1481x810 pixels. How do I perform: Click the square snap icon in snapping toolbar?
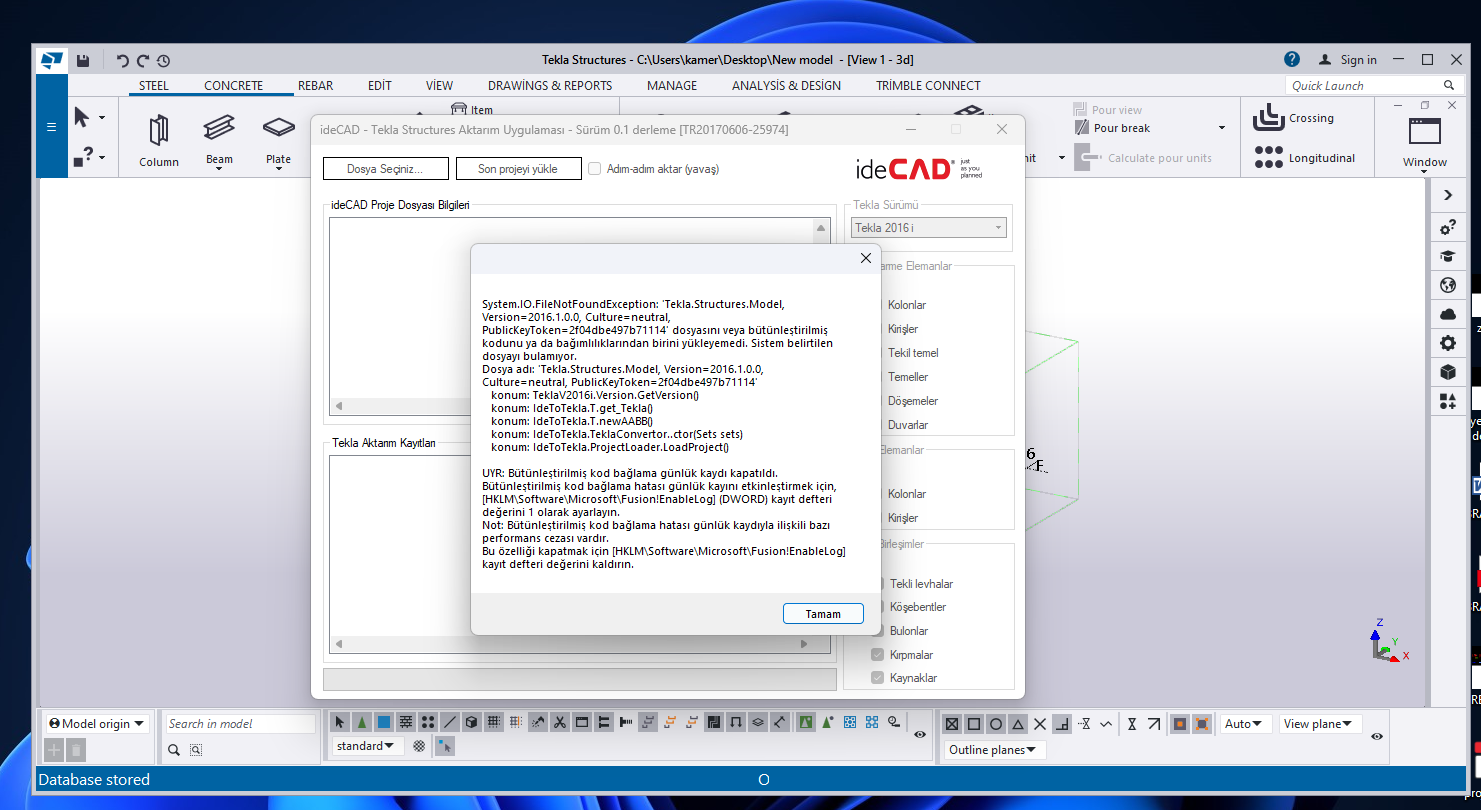974,724
